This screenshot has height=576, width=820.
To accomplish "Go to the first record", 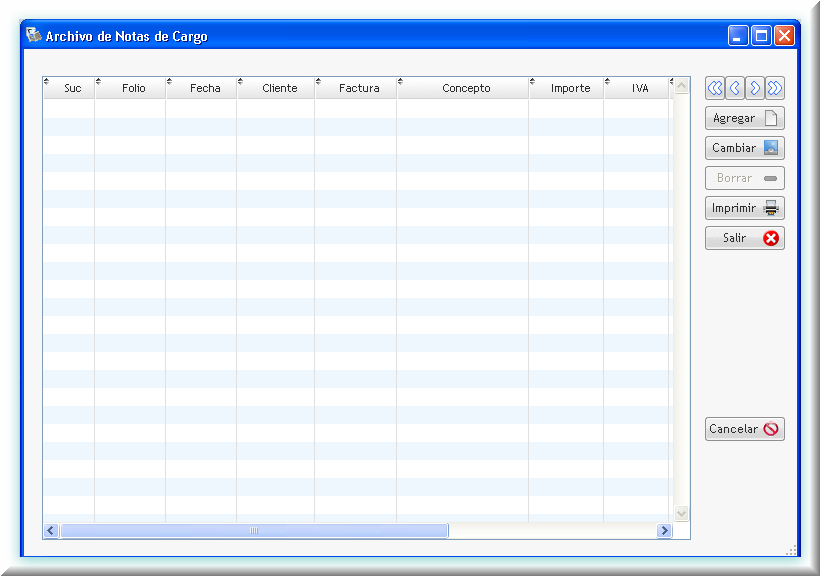I will click(715, 88).
